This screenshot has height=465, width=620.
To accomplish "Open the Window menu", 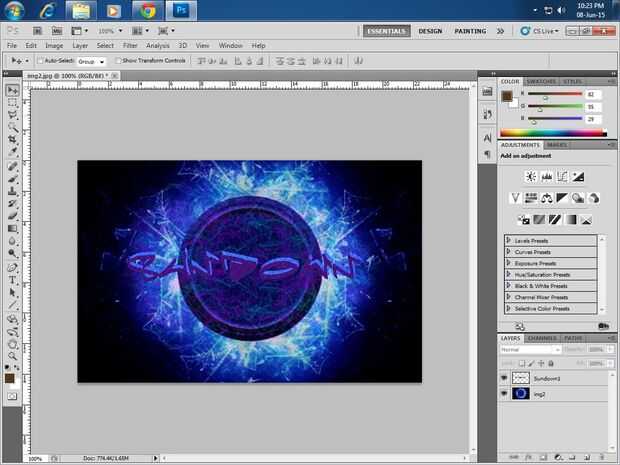I will [231, 45].
